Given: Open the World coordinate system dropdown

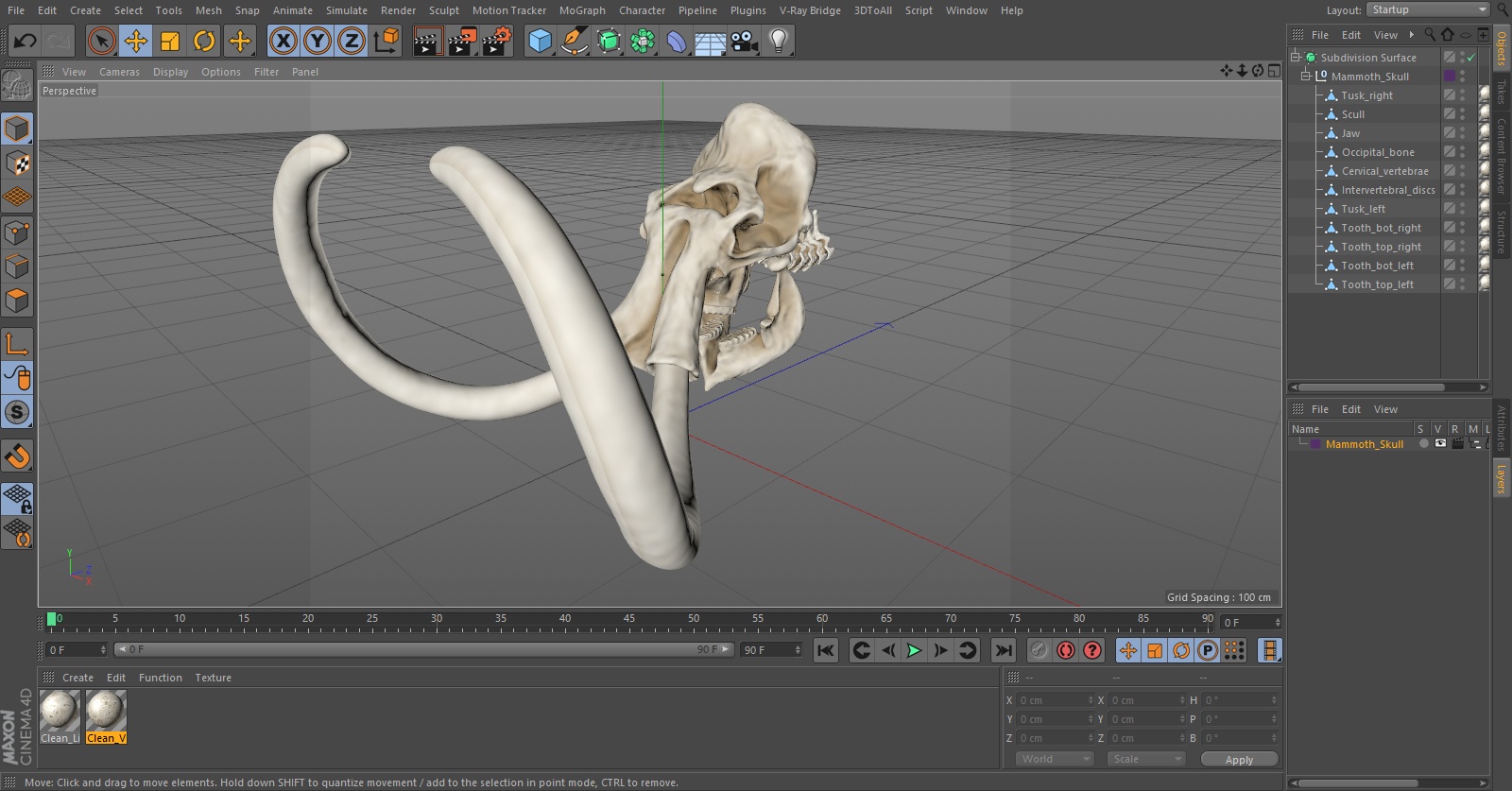Looking at the screenshot, I should (x=1055, y=759).
